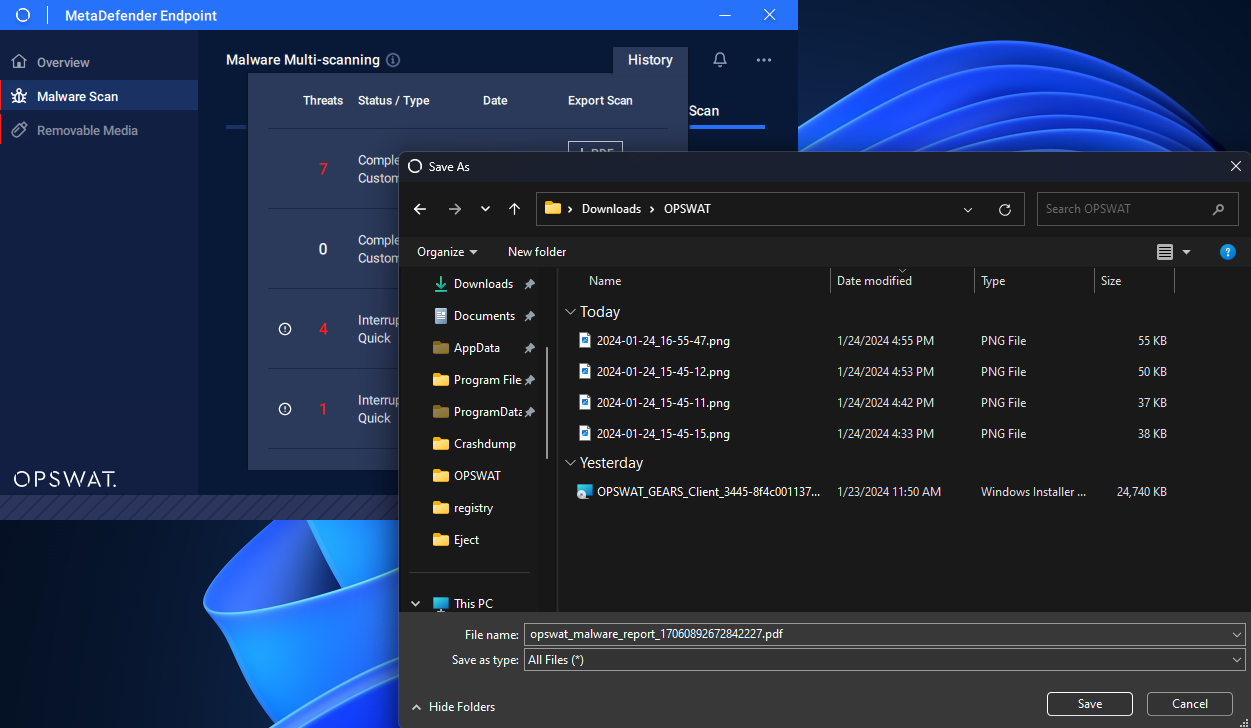Hide Folders in Save As dialog

coord(452,707)
